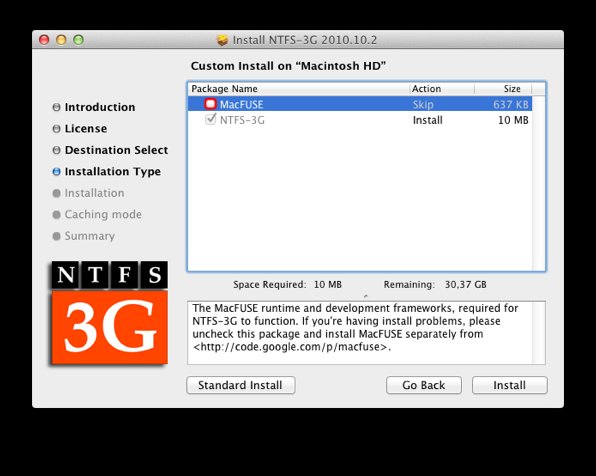Viewport: 596px width, 476px height.
Task: Click the Install action for NTFS-3G
Action: coord(428,120)
